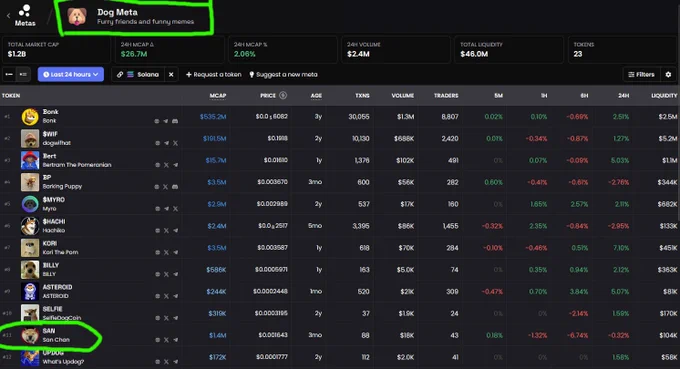
Task: Open $WIF's Telegram icon
Action: pyautogui.click(x=166, y=143)
